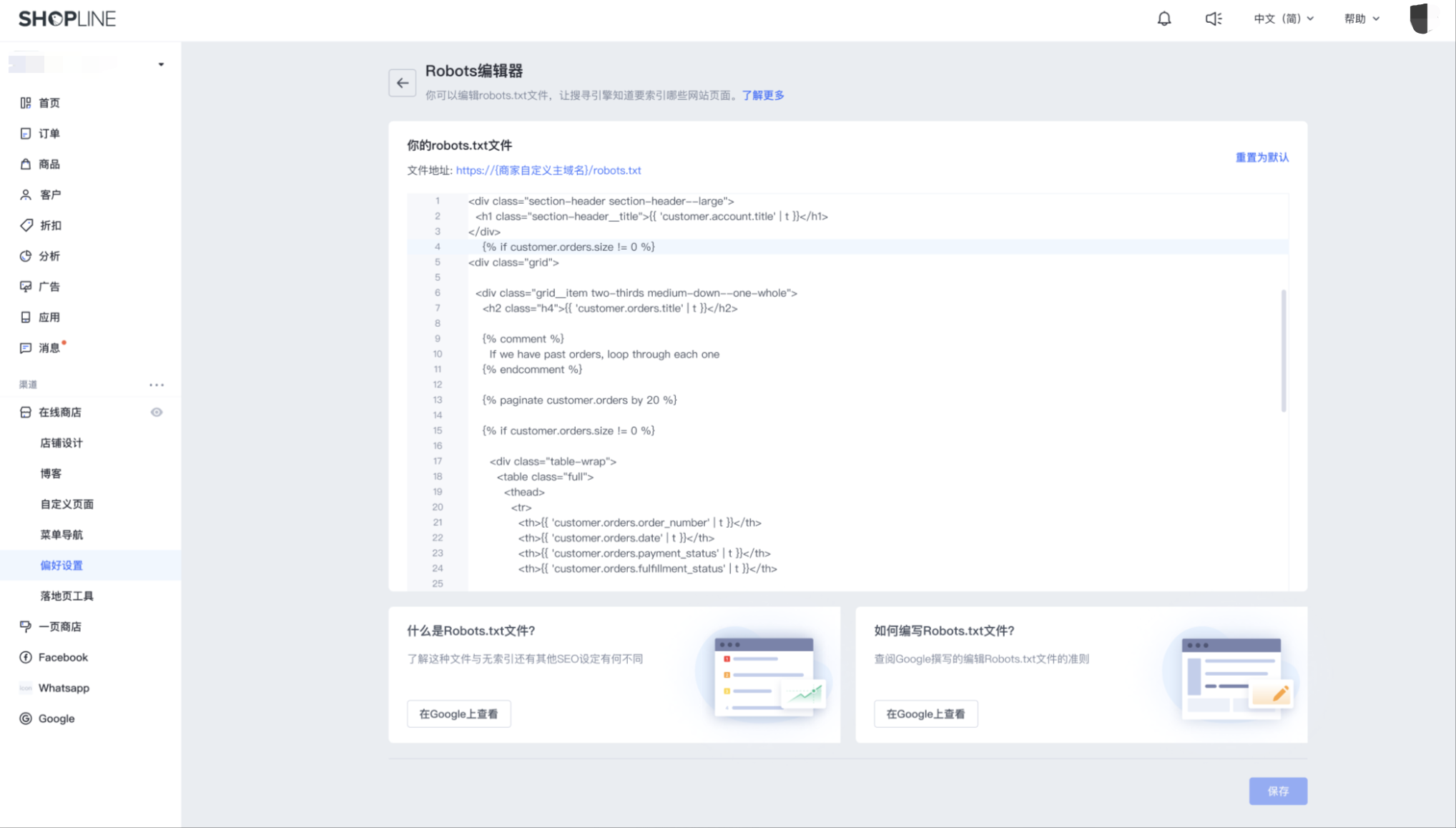Open the Analytics (分析) pie chart icon

coord(26,256)
